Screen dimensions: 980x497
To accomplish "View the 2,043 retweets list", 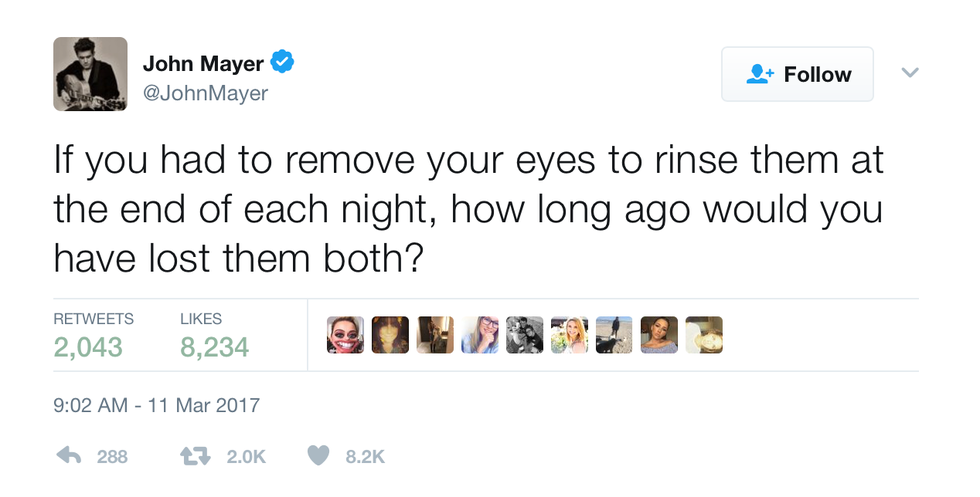I will tap(88, 347).
